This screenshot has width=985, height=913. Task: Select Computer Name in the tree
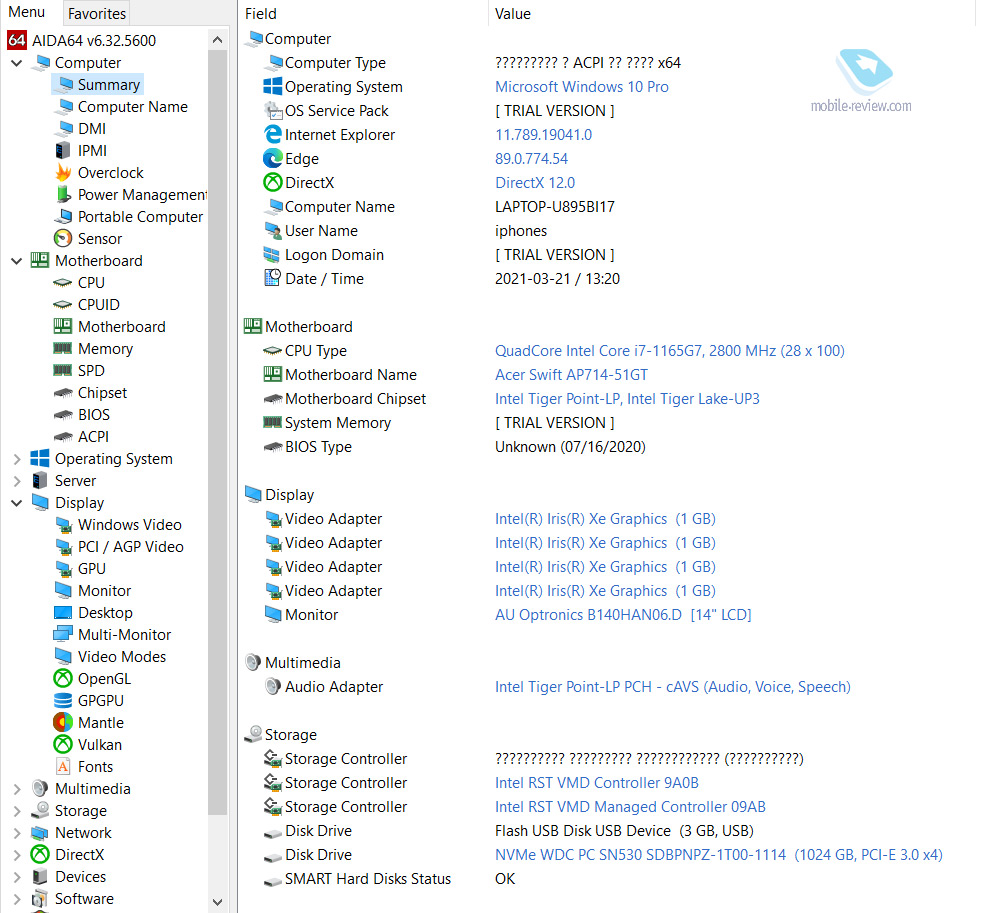133,107
